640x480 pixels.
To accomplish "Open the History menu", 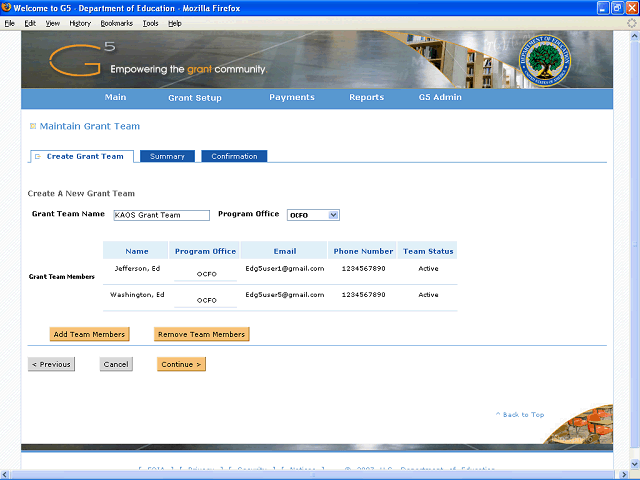I will point(80,23).
